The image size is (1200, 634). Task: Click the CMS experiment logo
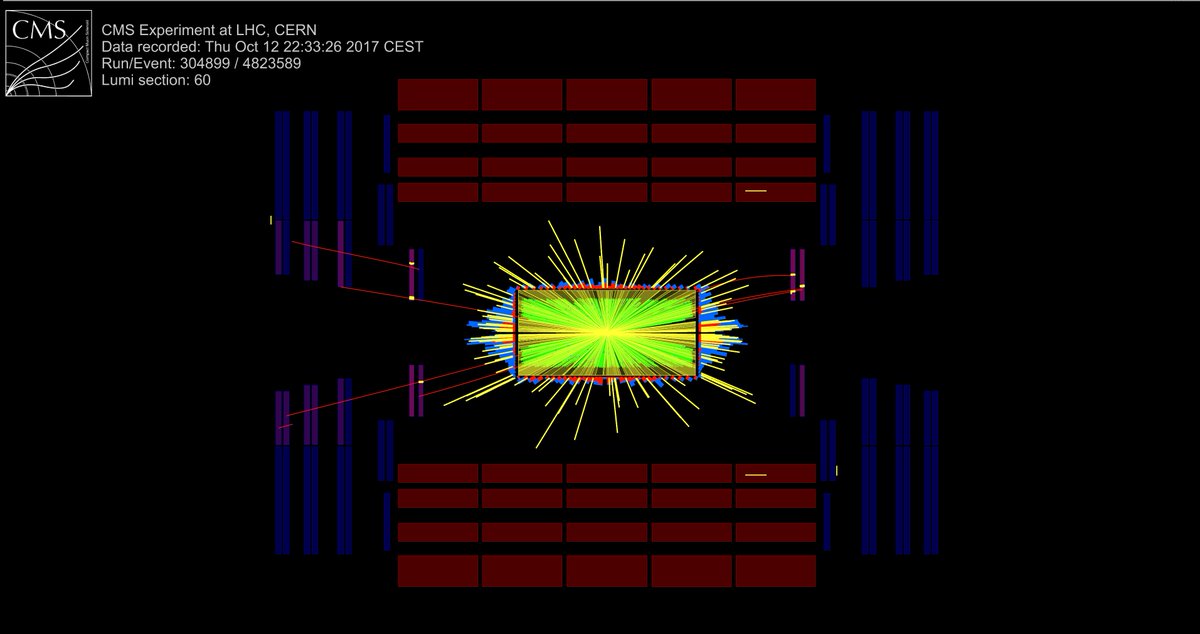coord(49,52)
